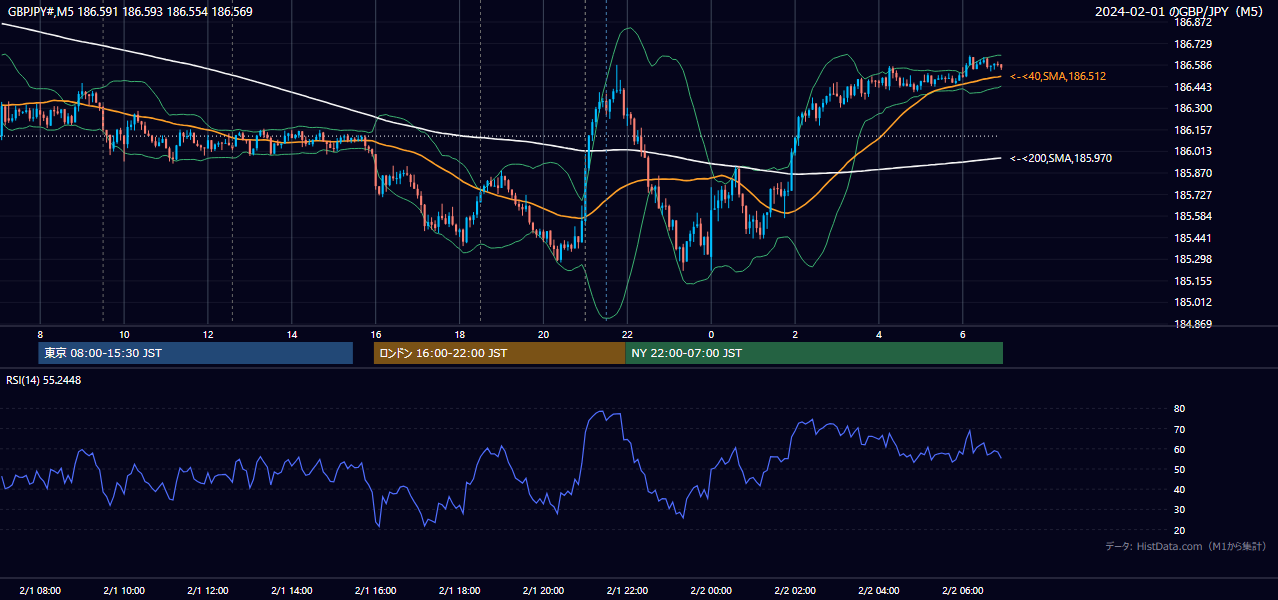Viewport: 1278px width, 600px height.
Task: Click the 2/1 22:00 date label
Action: [627, 590]
